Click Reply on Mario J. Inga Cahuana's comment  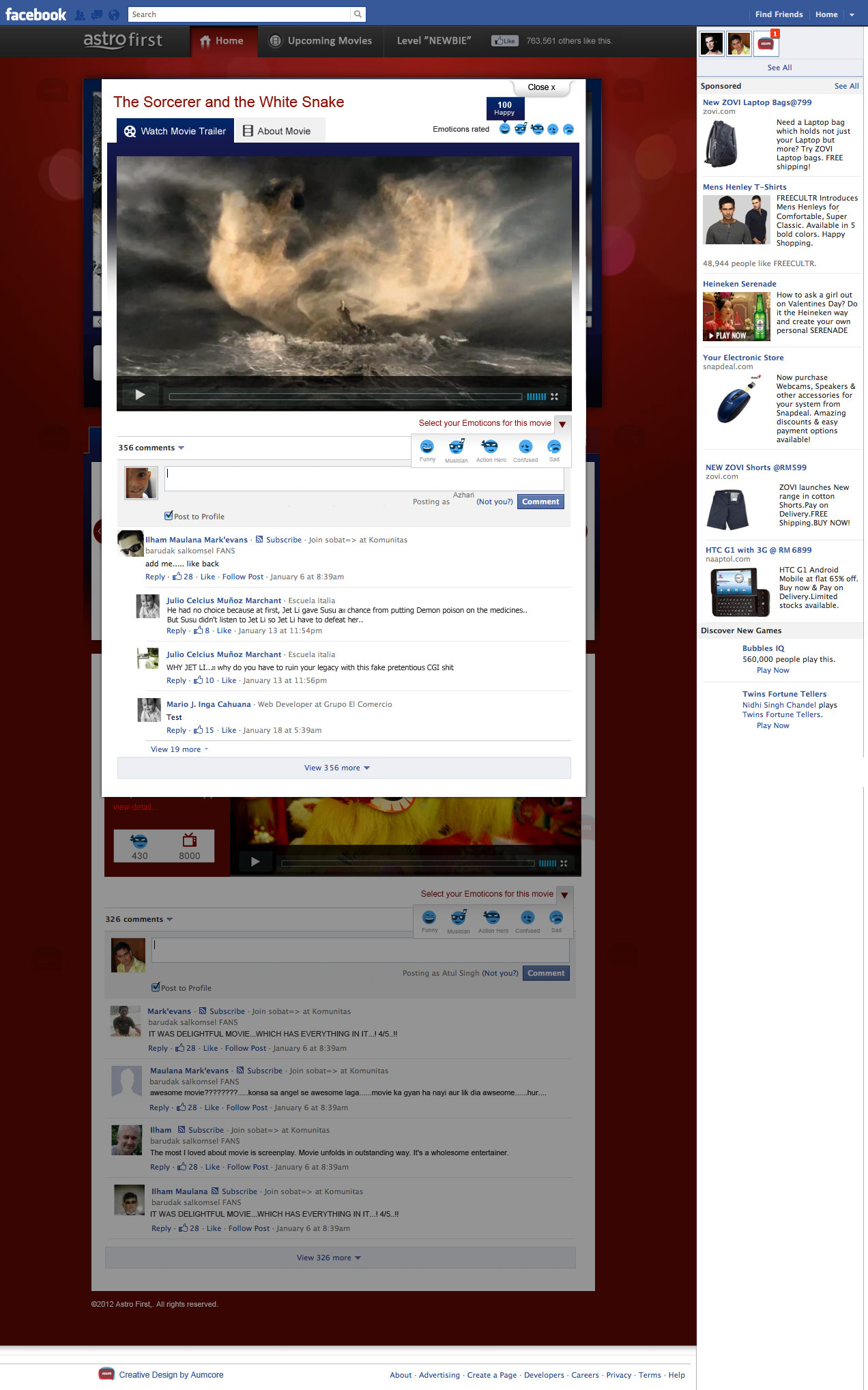[x=176, y=730]
